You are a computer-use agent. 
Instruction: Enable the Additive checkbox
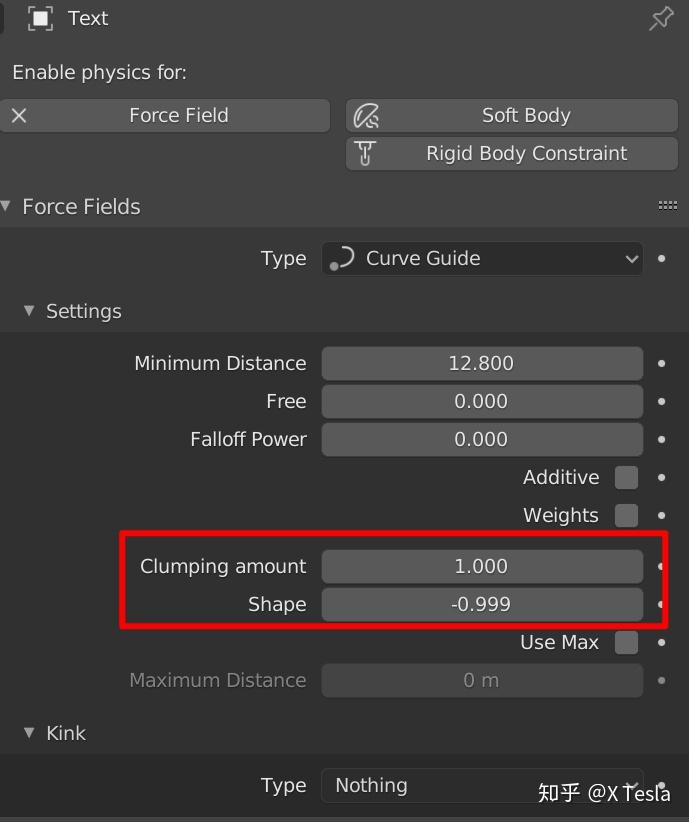tap(626, 477)
